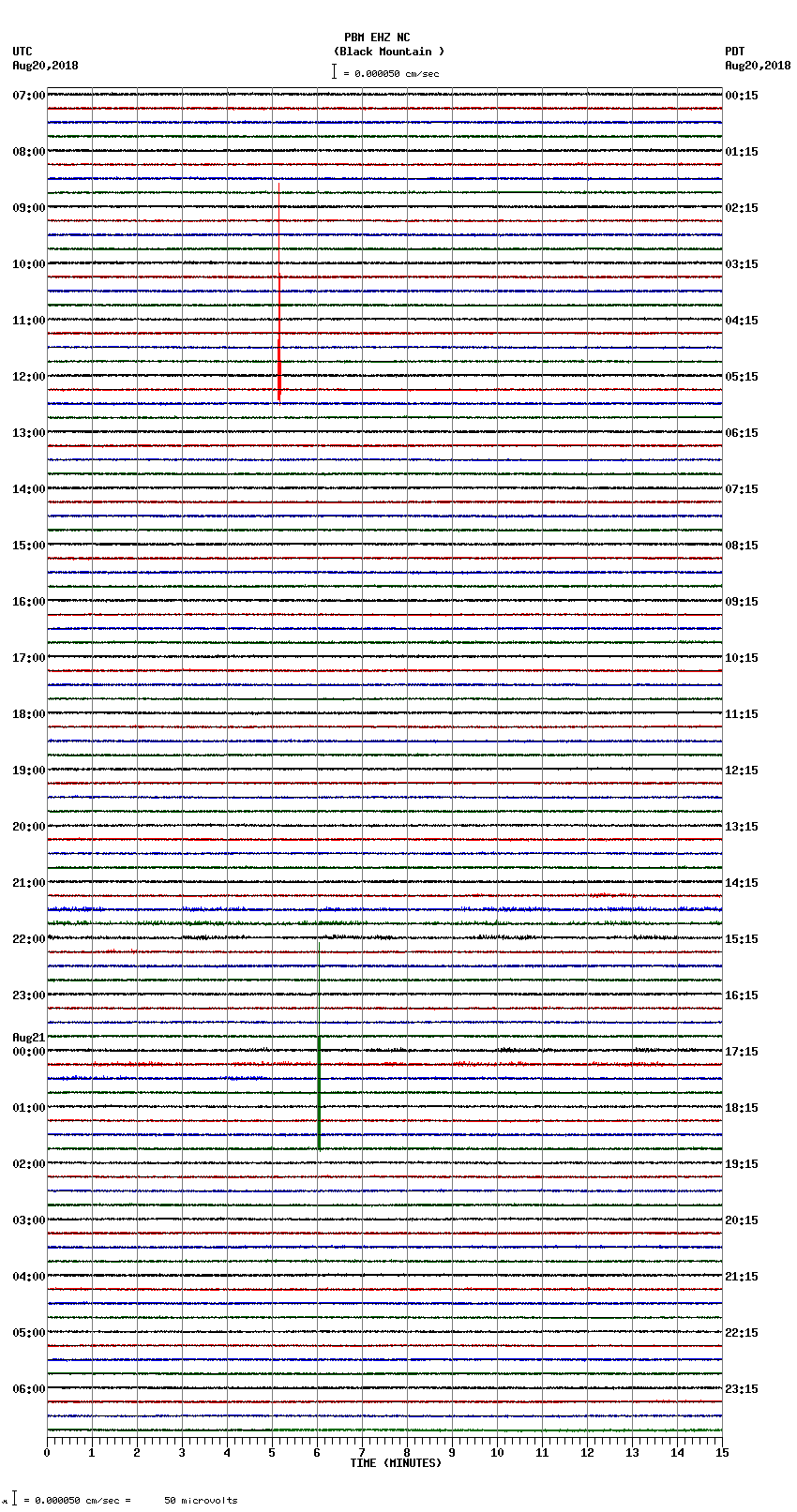The height and width of the screenshot is (1512, 797).
Task: Click the '00:15' PDT time label
Action: tap(742, 96)
